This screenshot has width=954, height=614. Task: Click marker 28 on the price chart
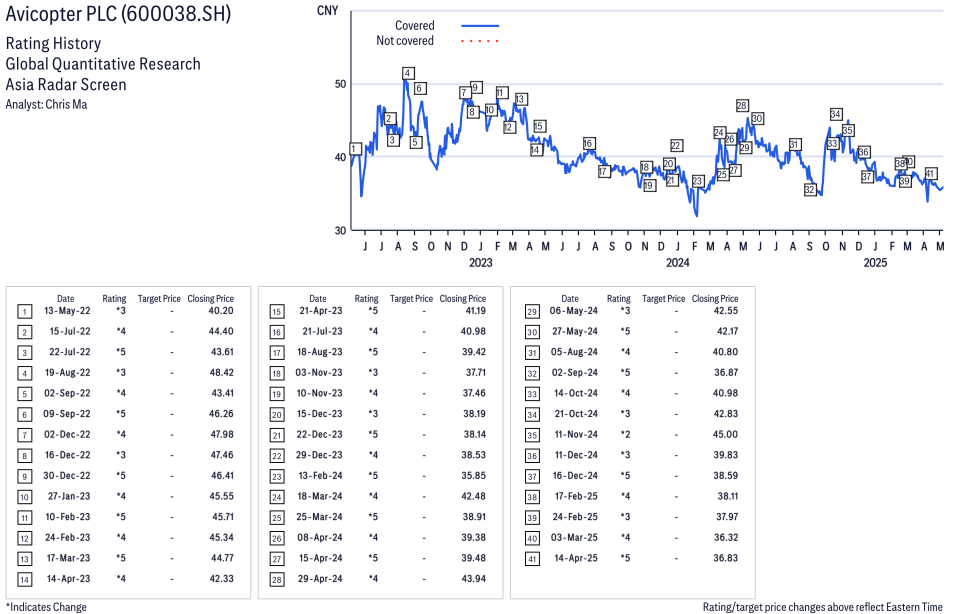pos(742,105)
